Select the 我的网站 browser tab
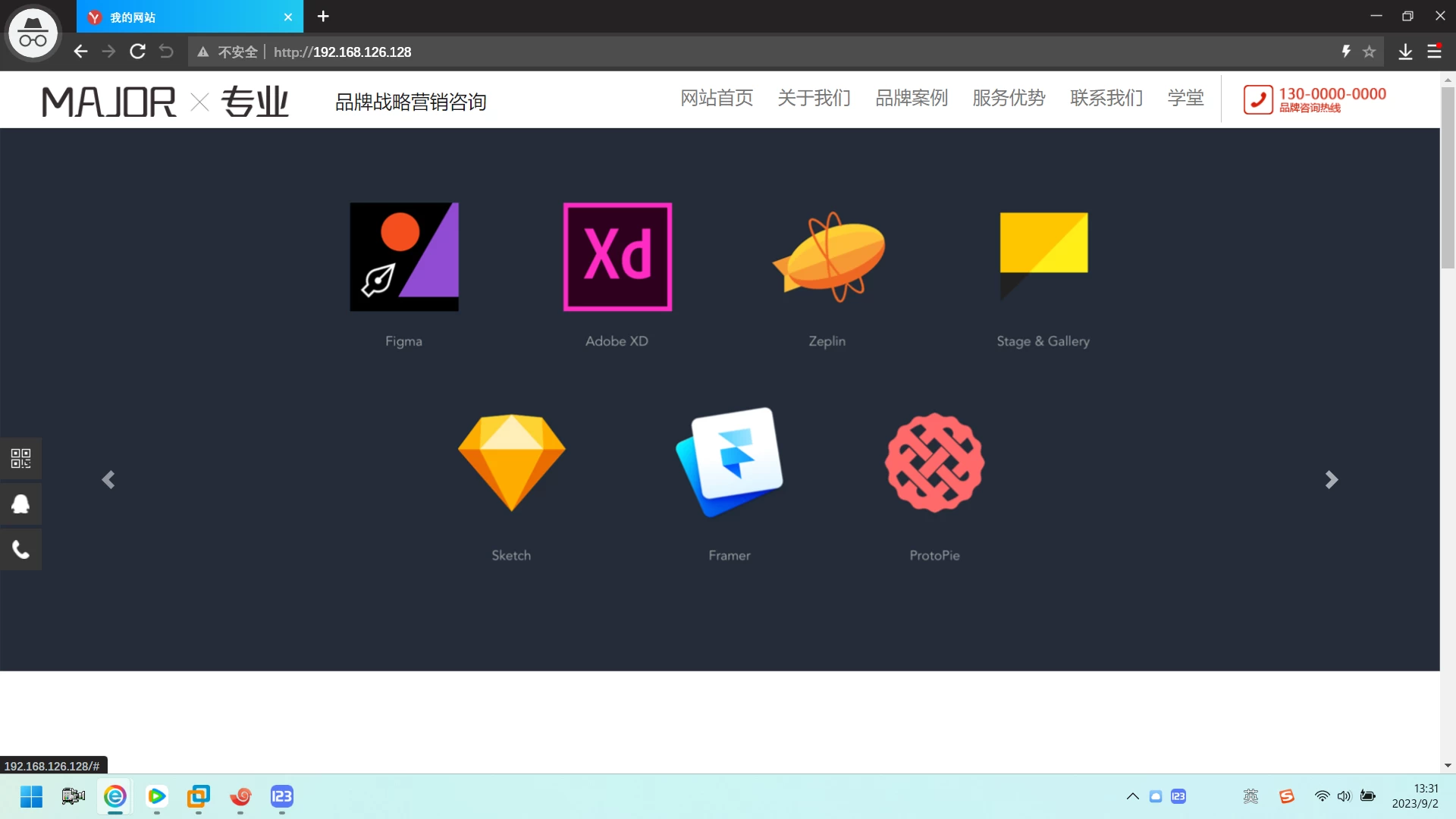 pyautogui.click(x=190, y=17)
